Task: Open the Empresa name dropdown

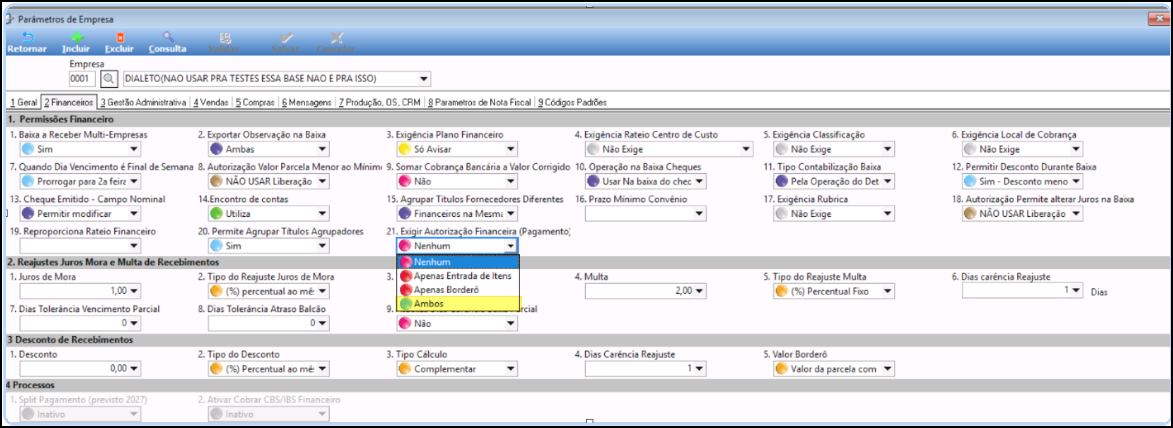Action: click(424, 79)
